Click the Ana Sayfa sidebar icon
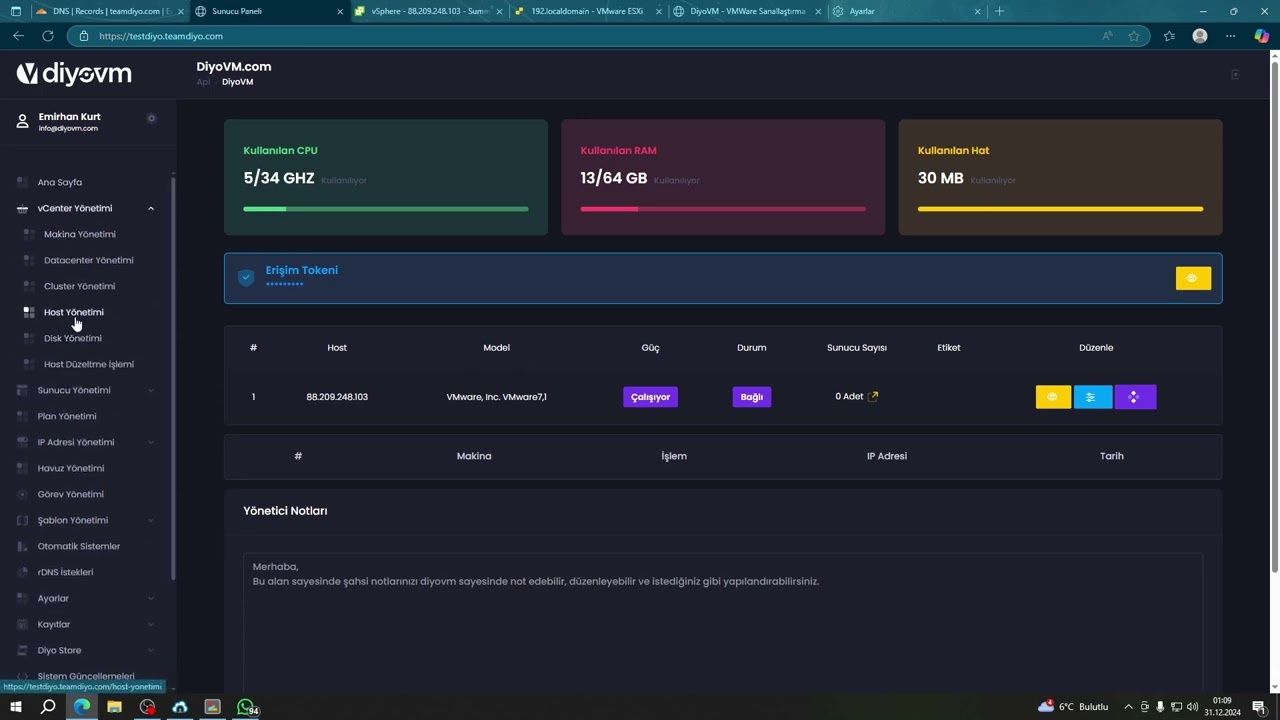The width and height of the screenshot is (1280, 720). 22,182
